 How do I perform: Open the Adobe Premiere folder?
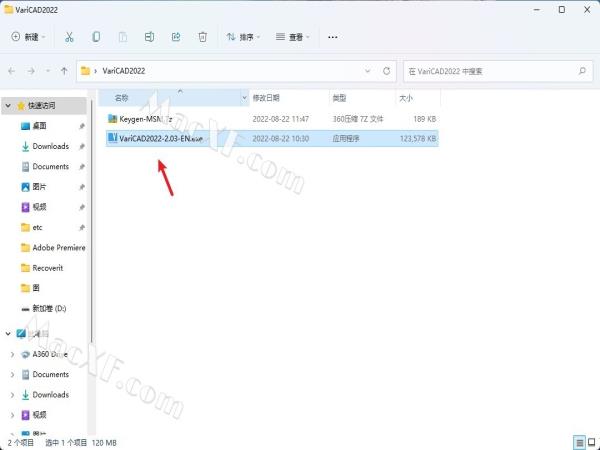(59, 248)
